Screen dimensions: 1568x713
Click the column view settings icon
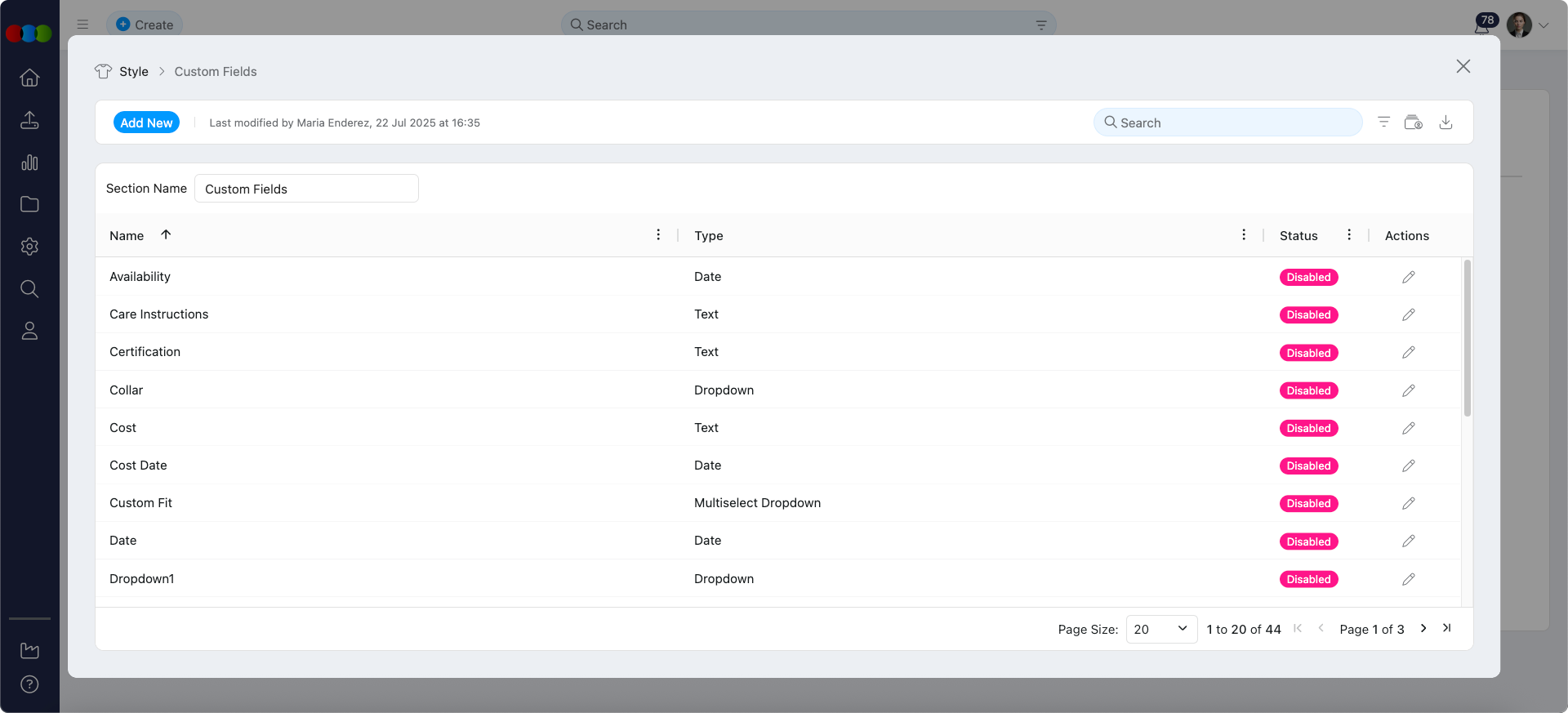1413,123
